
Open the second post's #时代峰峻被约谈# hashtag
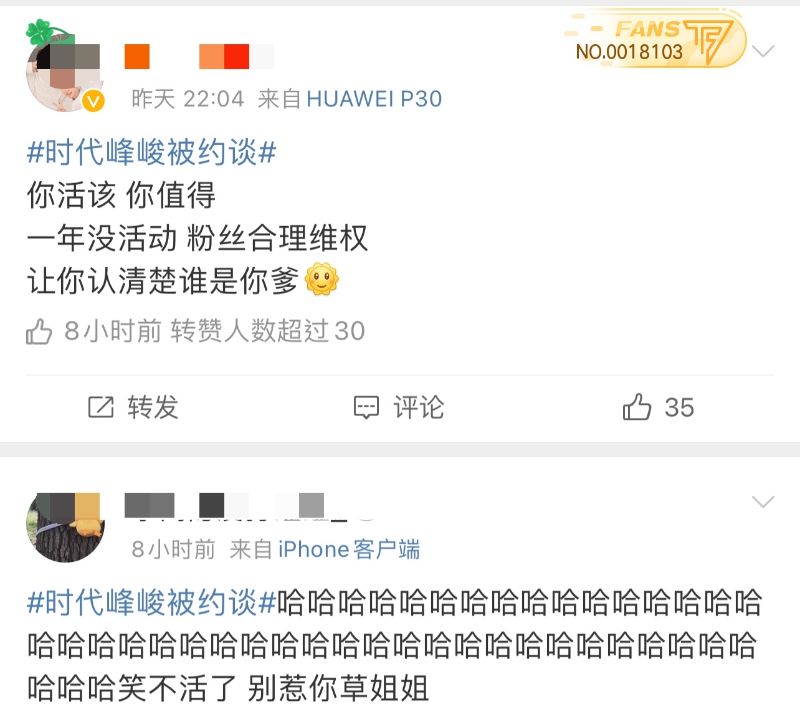pyautogui.click(x=152, y=602)
